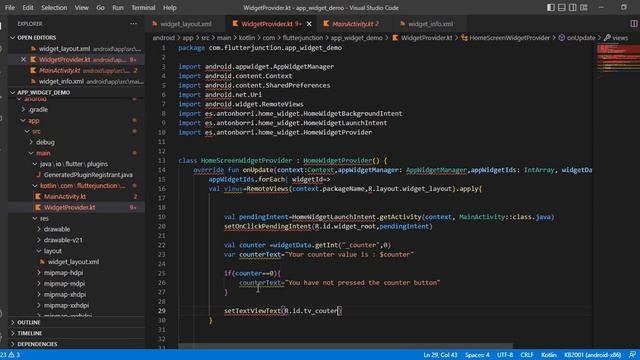The width and height of the screenshot is (640, 360).
Task: Expand the drawable-v21 folder
Action: [77, 240]
